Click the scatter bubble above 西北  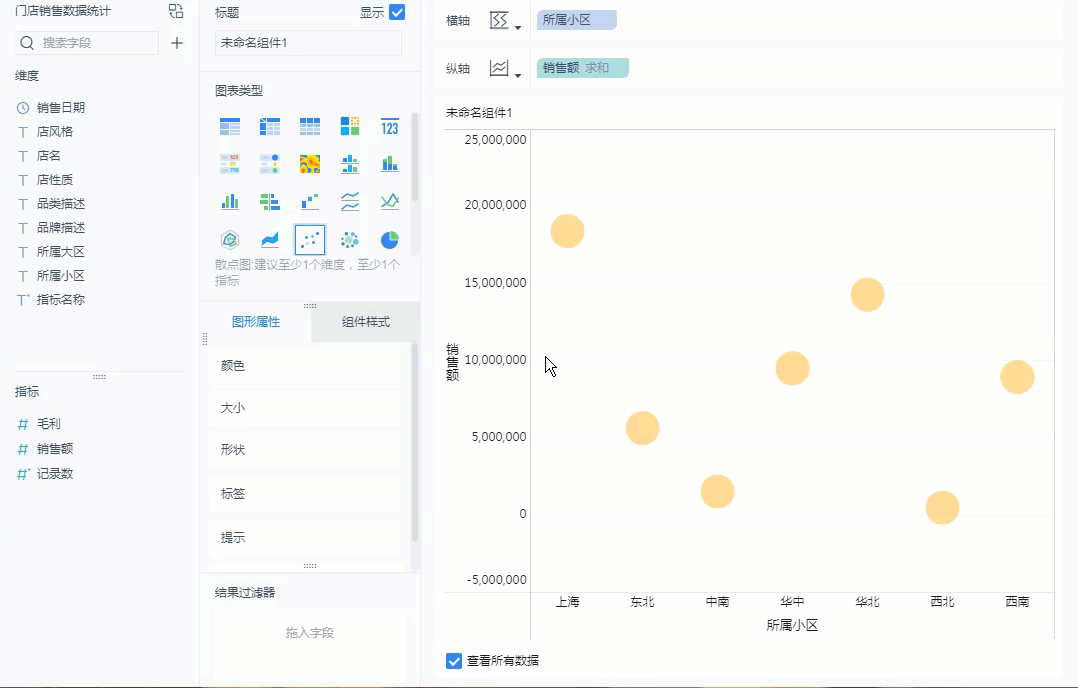pyautogui.click(x=942, y=508)
